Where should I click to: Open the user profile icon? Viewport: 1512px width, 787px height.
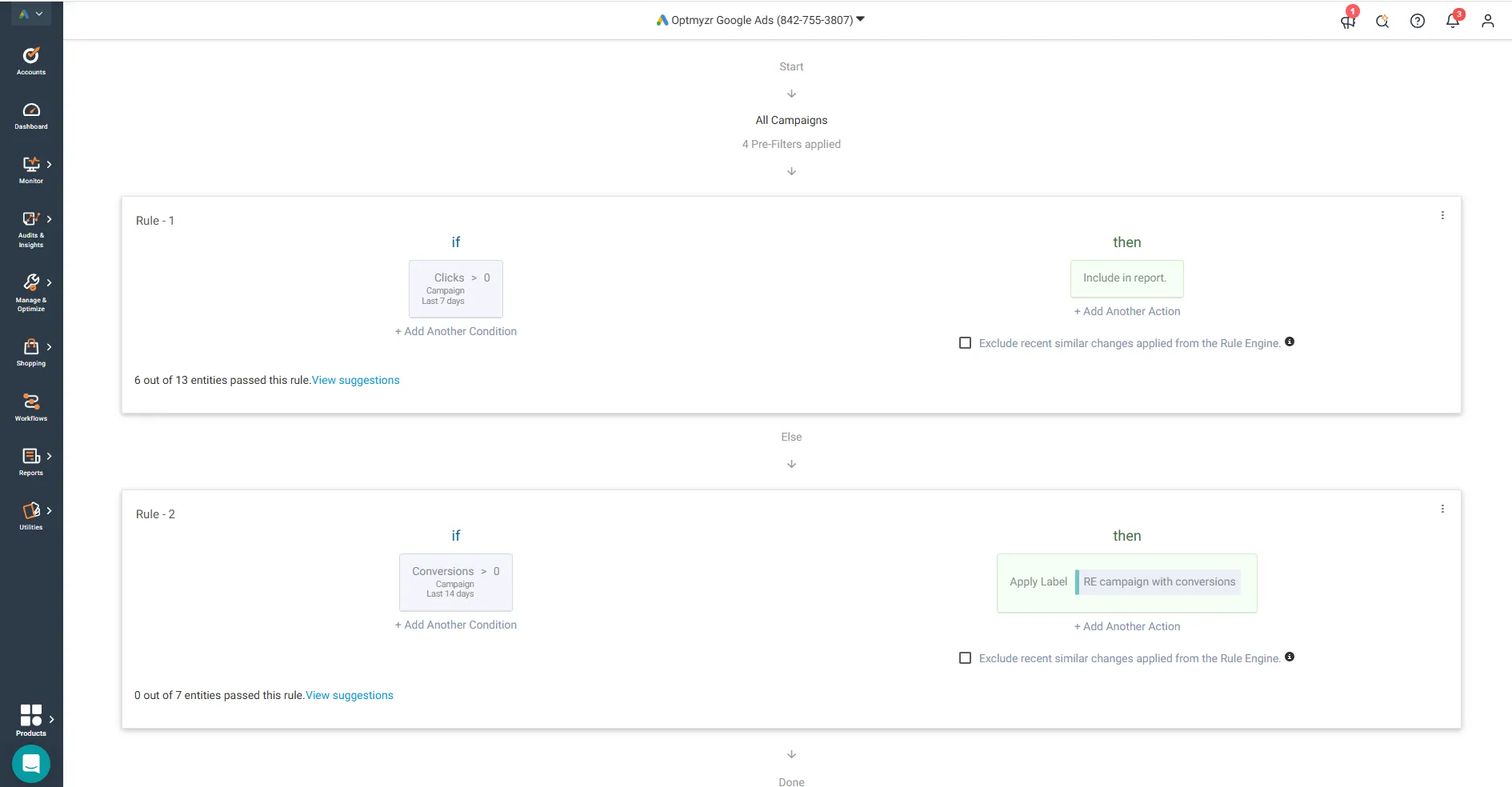coord(1487,21)
